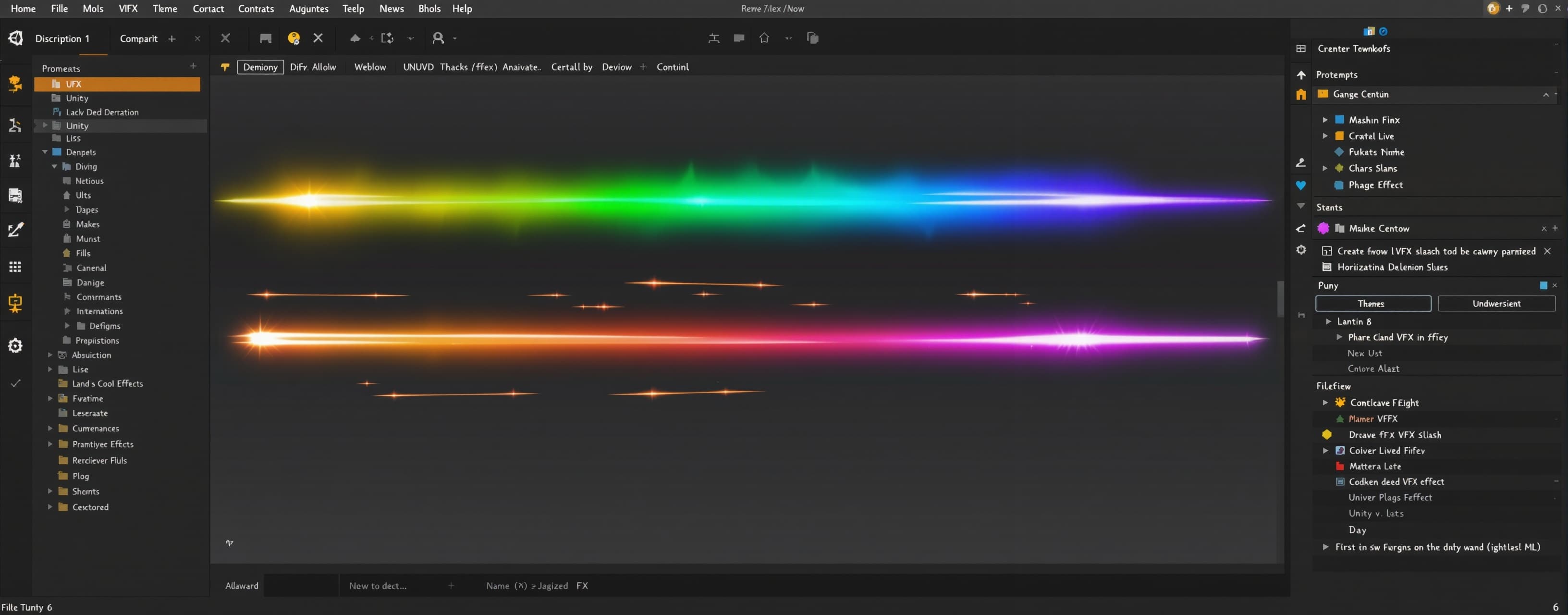Select the trophy figure icon in left sidebar

(15, 84)
